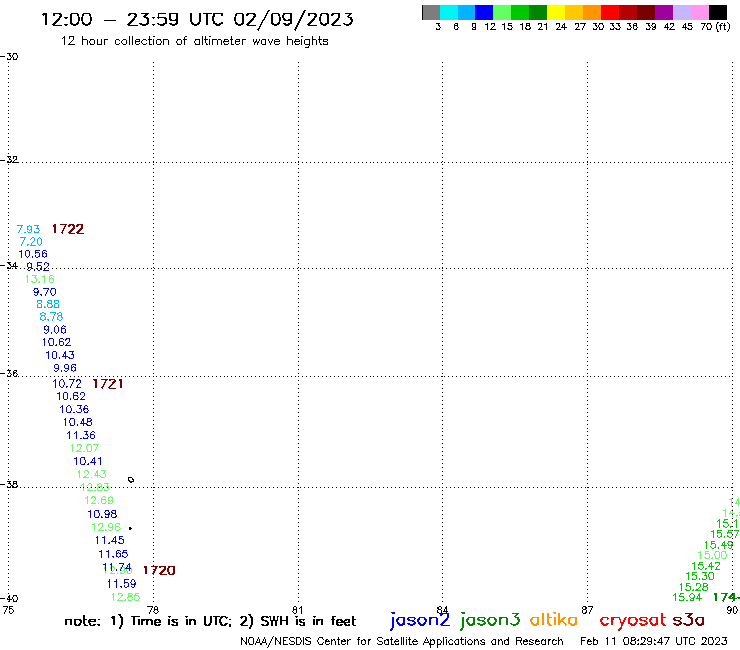Click the 1720 pass time label
This screenshot has height=650, width=740.
tap(159, 571)
